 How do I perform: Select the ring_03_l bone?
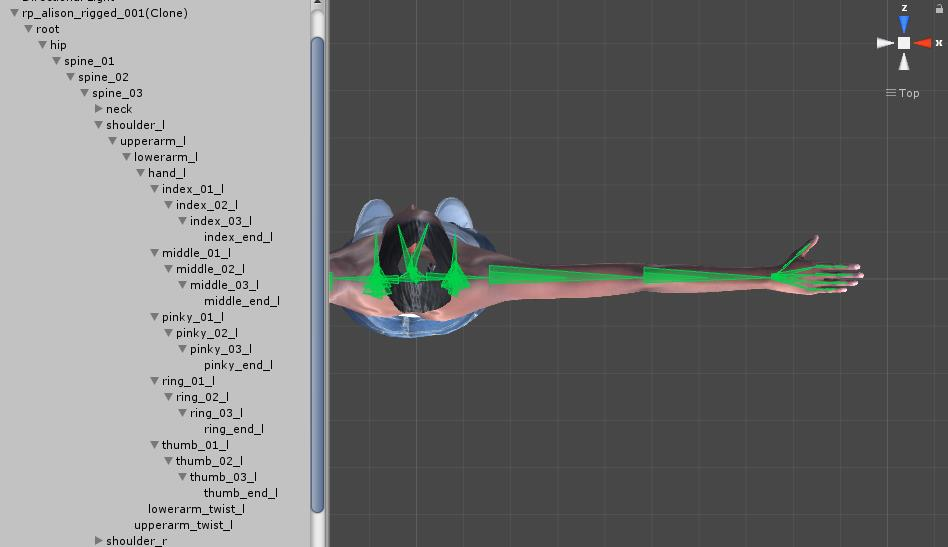click(x=216, y=413)
